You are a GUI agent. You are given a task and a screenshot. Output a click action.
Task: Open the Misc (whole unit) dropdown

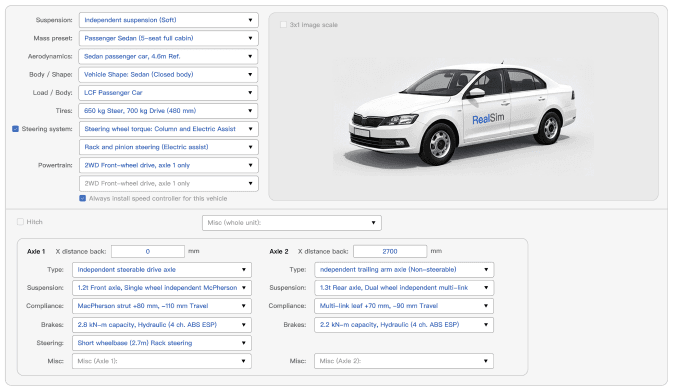point(292,223)
